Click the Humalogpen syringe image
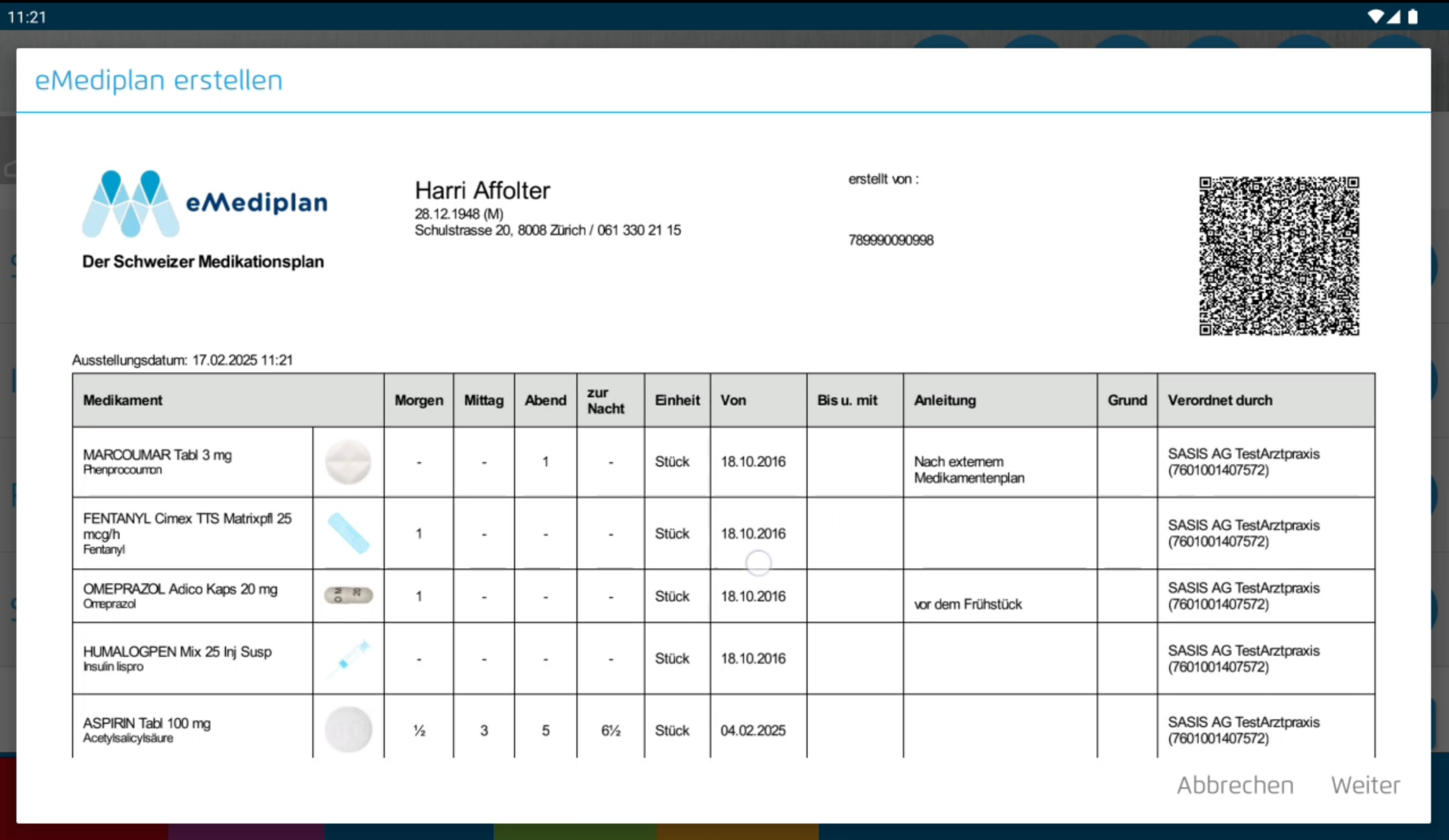Viewport: 1449px width, 840px height. click(x=348, y=658)
